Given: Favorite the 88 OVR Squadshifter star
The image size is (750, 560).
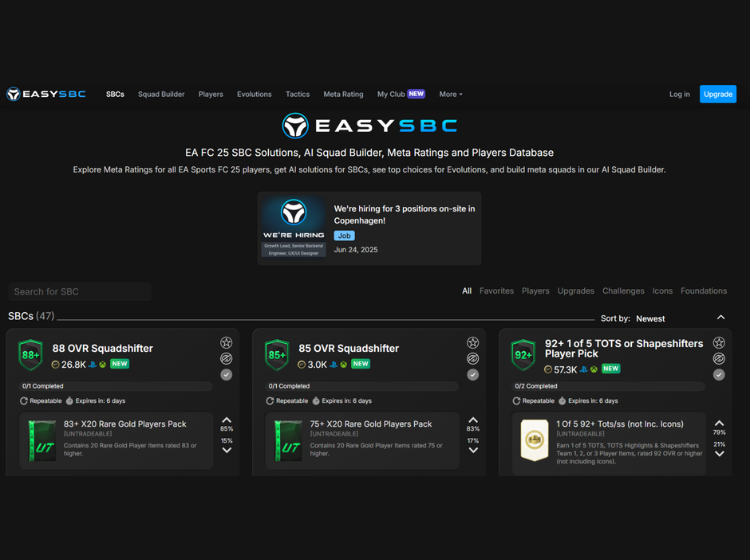Looking at the screenshot, I should pyautogui.click(x=226, y=342).
